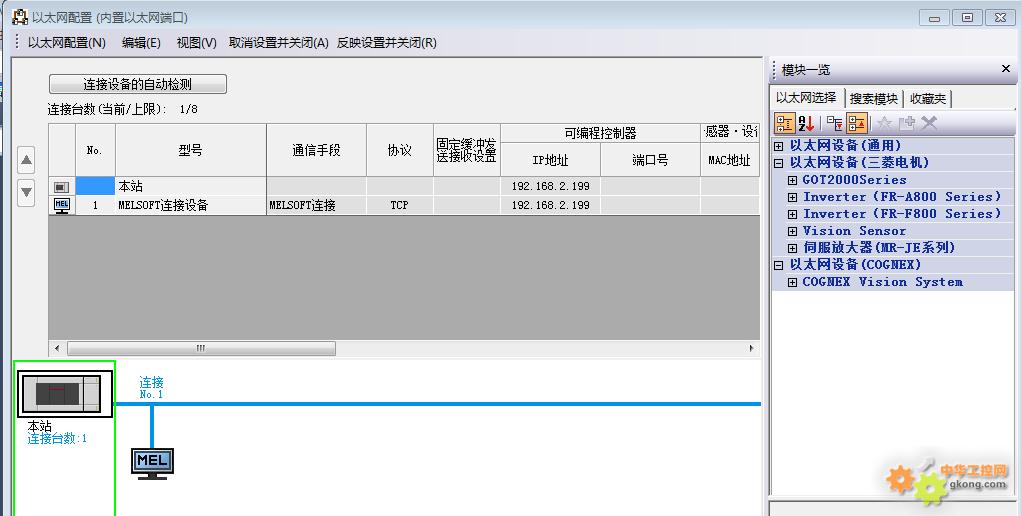1021x516 pixels.
Task: Expand Inverter (FR-F800 Series) node
Action: (x=792, y=214)
